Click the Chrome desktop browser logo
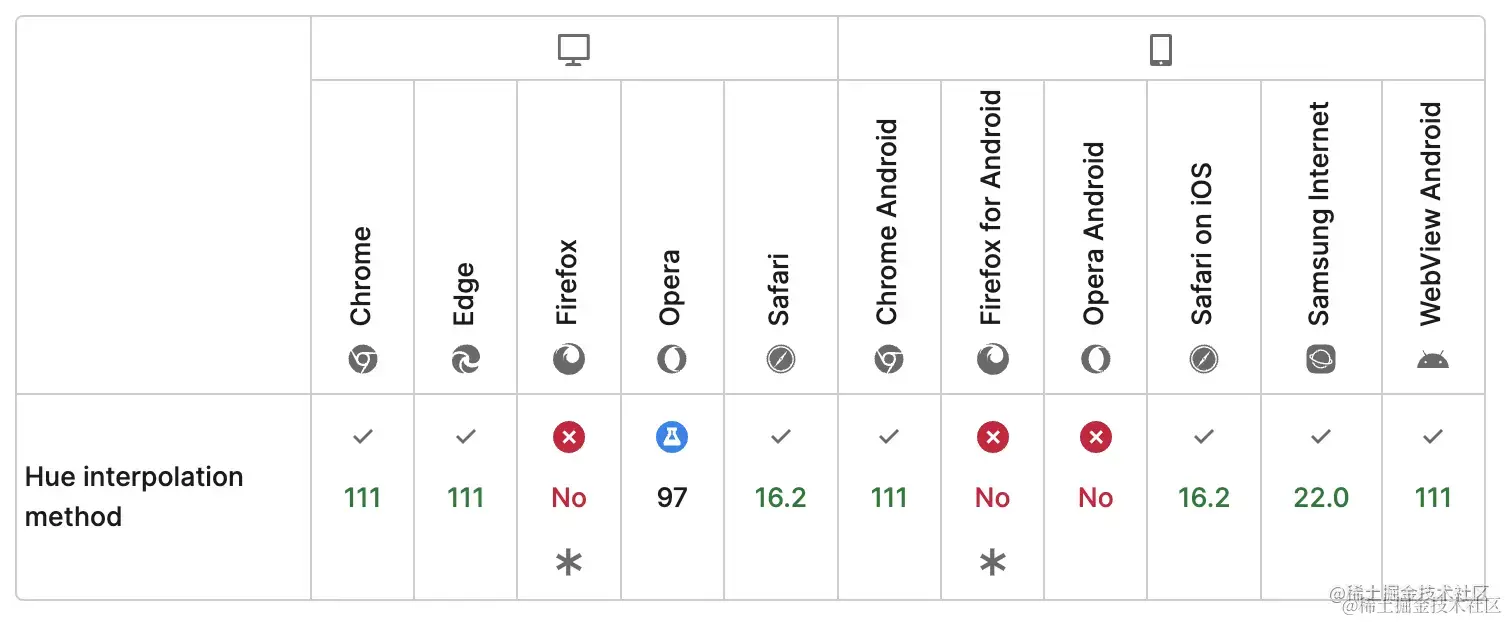The height and width of the screenshot is (622, 1508). tap(362, 359)
